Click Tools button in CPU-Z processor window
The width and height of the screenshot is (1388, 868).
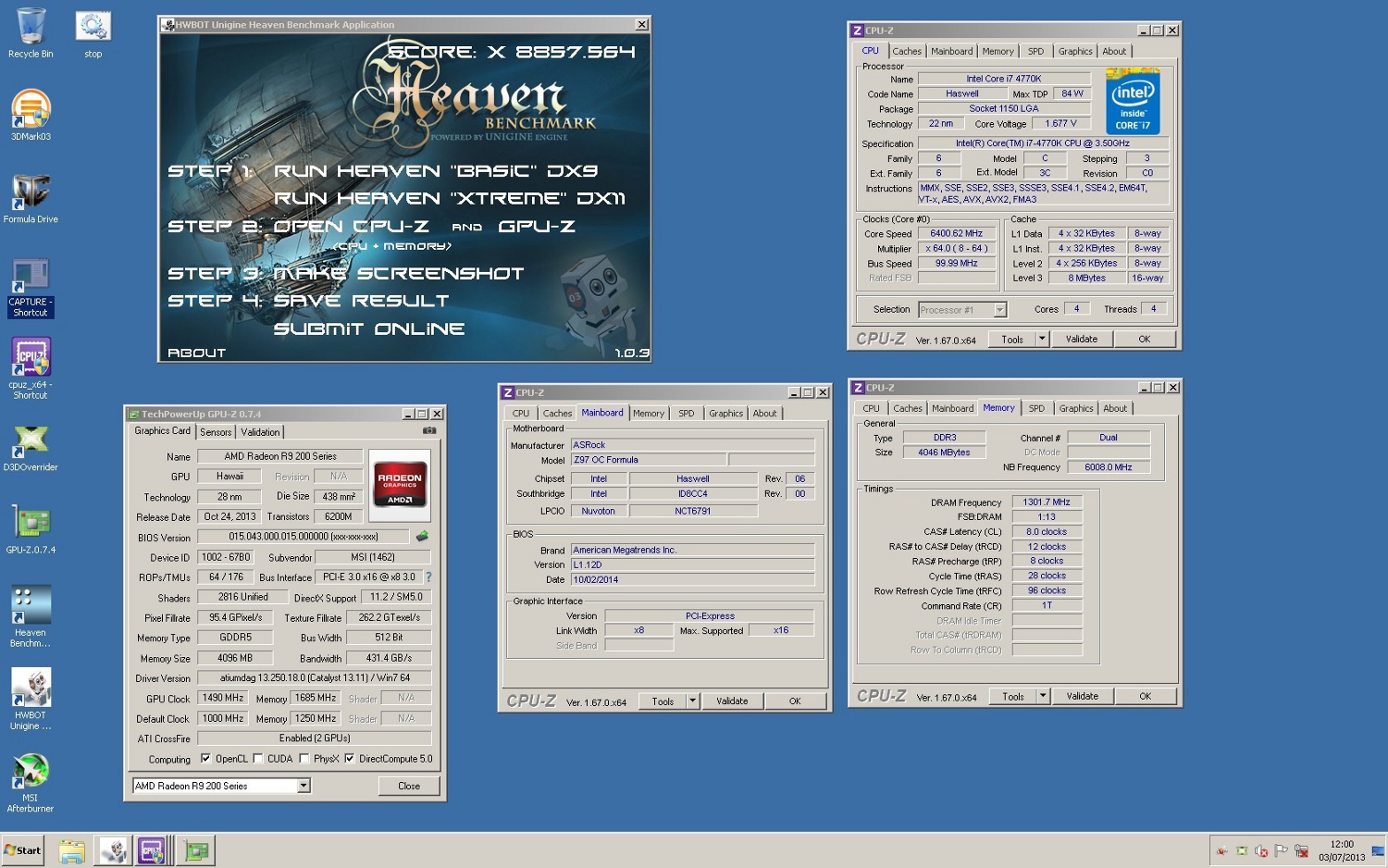pyautogui.click(x=1012, y=340)
